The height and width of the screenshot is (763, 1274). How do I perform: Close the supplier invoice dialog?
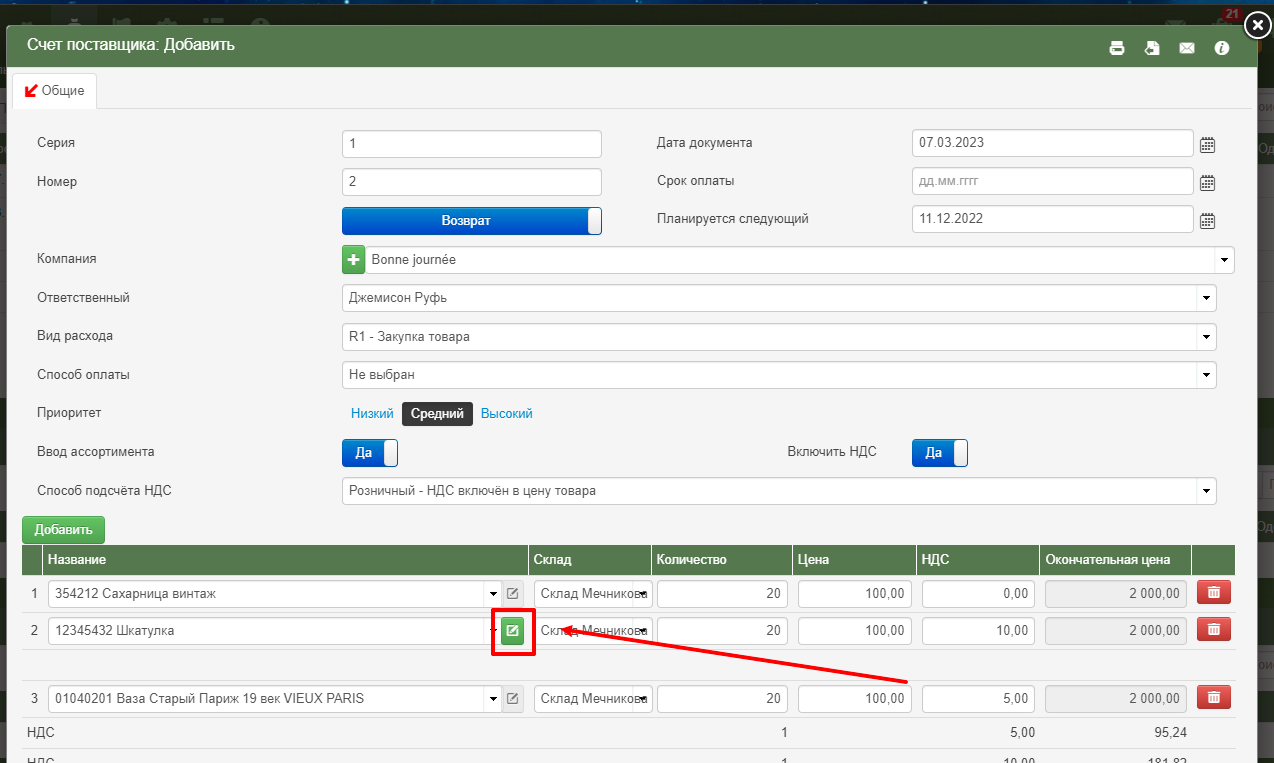tap(1258, 26)
